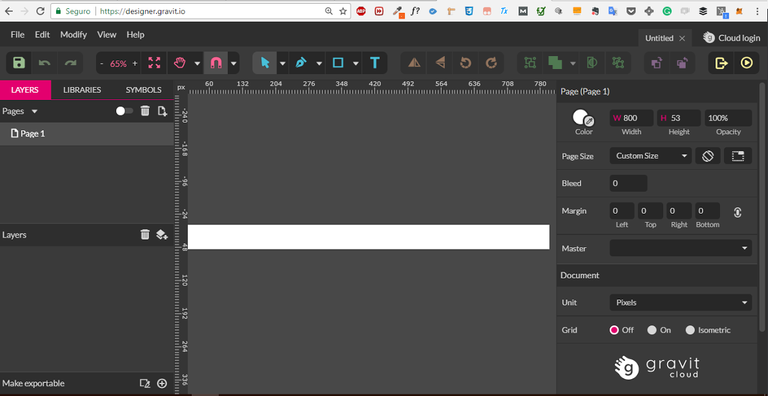Viewport: 768px width, 396px height.
Task: Click the 65% zoom value
Action: [x=118, y=63]
